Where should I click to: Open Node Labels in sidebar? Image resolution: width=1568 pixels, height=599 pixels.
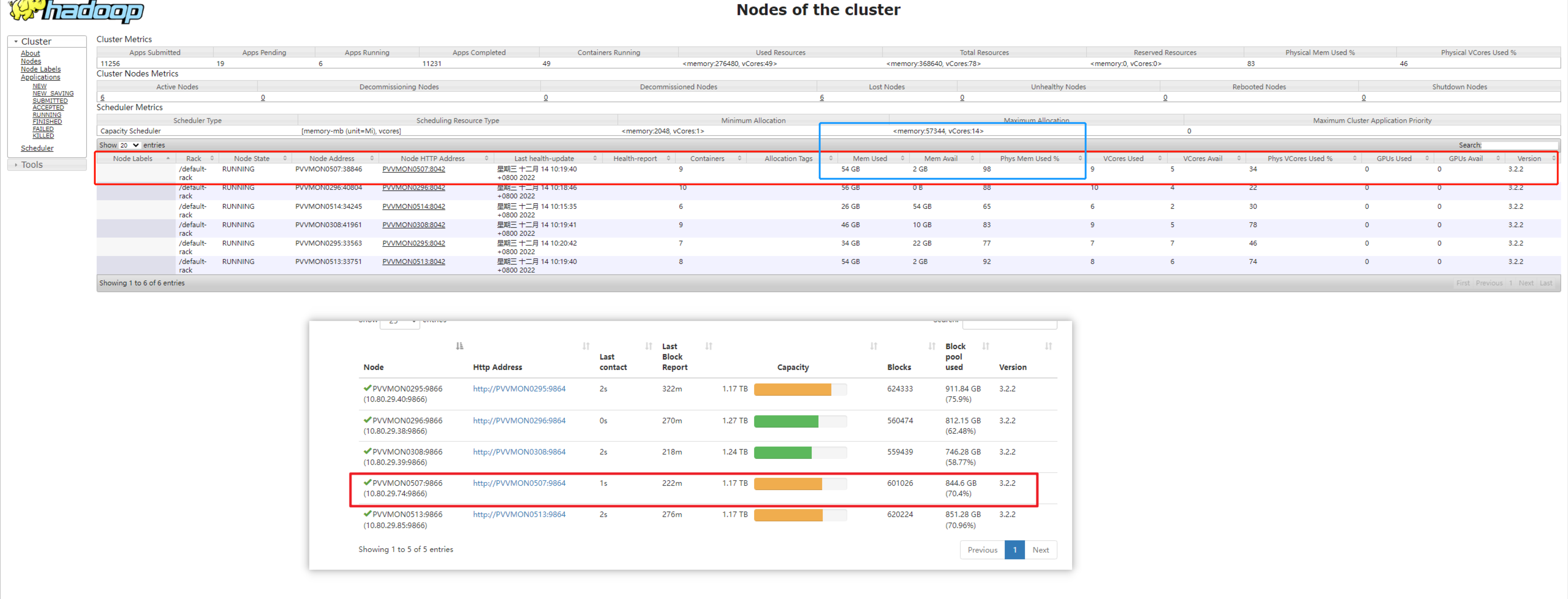41,69
